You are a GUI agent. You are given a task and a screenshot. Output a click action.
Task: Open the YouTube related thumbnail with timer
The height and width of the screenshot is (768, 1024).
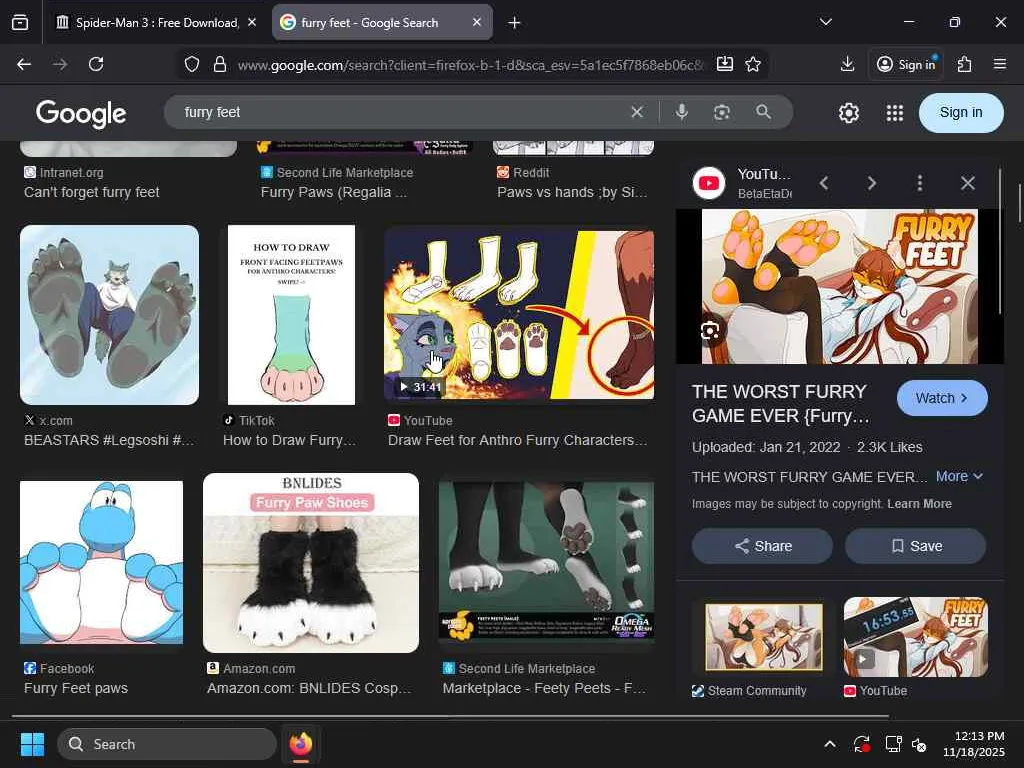click(x=916, y=637)
